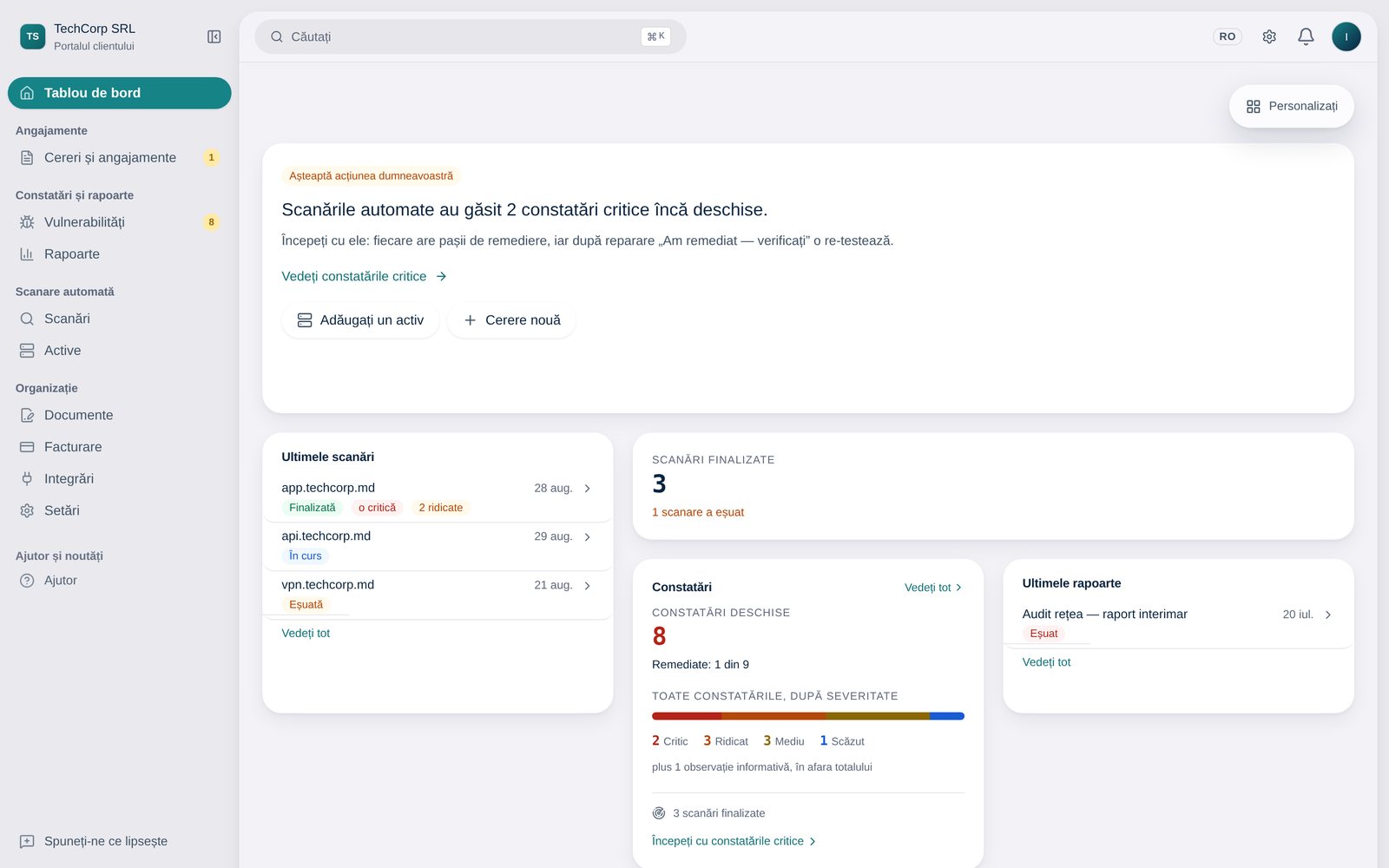The height and width of the screenshot is (868, 1389).
Task: Open Începeți cu constatările critice link
Action: tap(734, 841)
